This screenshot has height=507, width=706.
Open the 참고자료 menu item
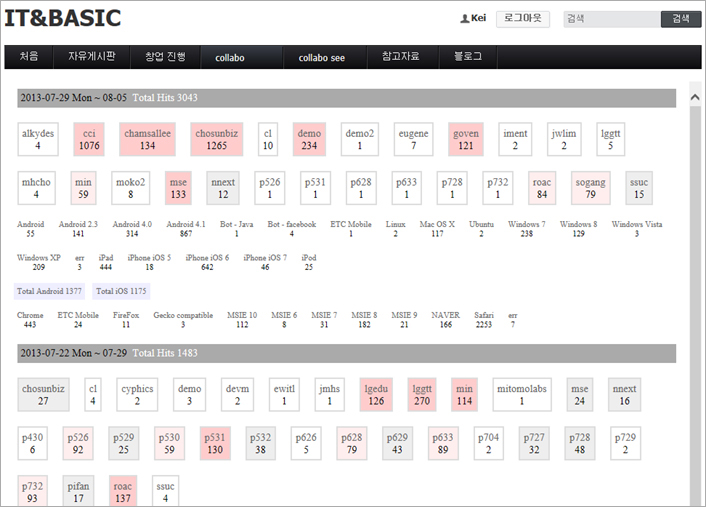pyautogui.click(x=399, y=57)
